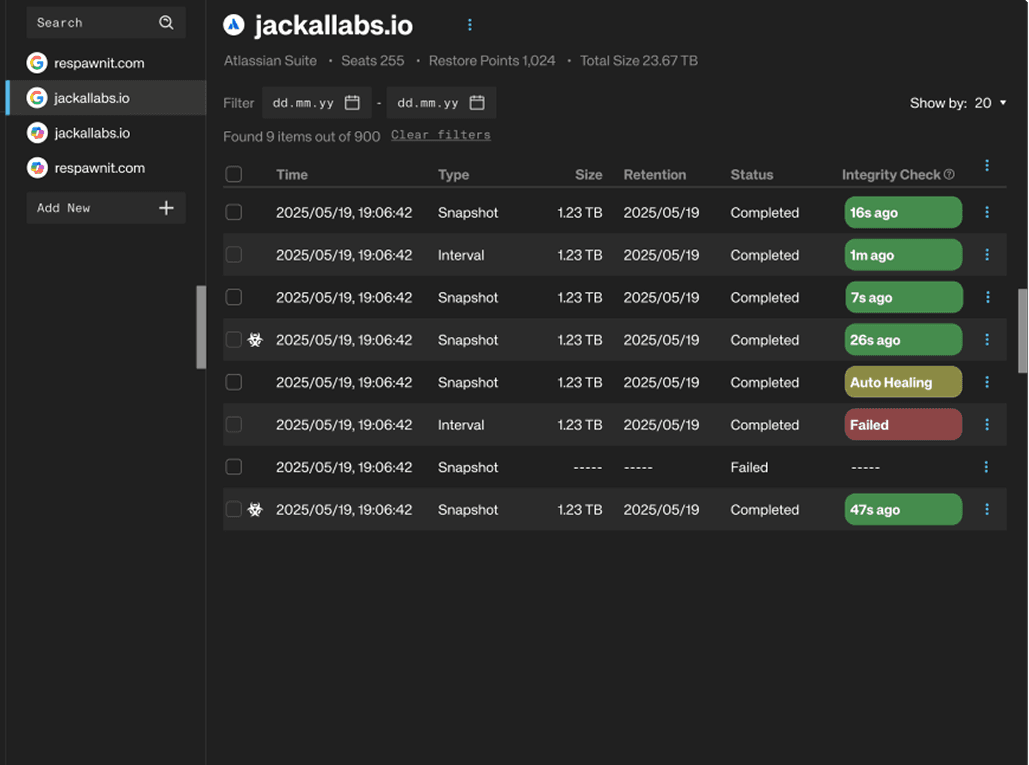Click the red Failed integrity badge
This screenshot has height=765, width=1029.
(x=903, y=424)
